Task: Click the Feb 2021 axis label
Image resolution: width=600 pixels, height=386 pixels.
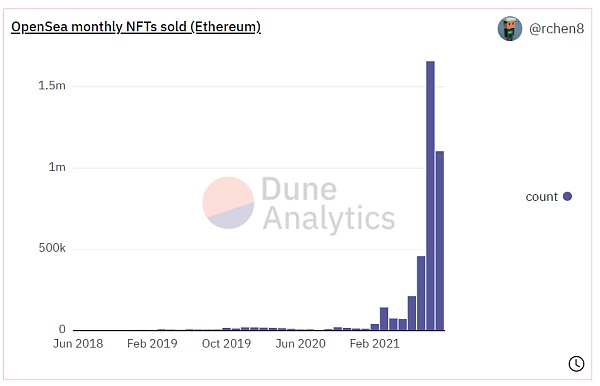Action: (375, 344)
